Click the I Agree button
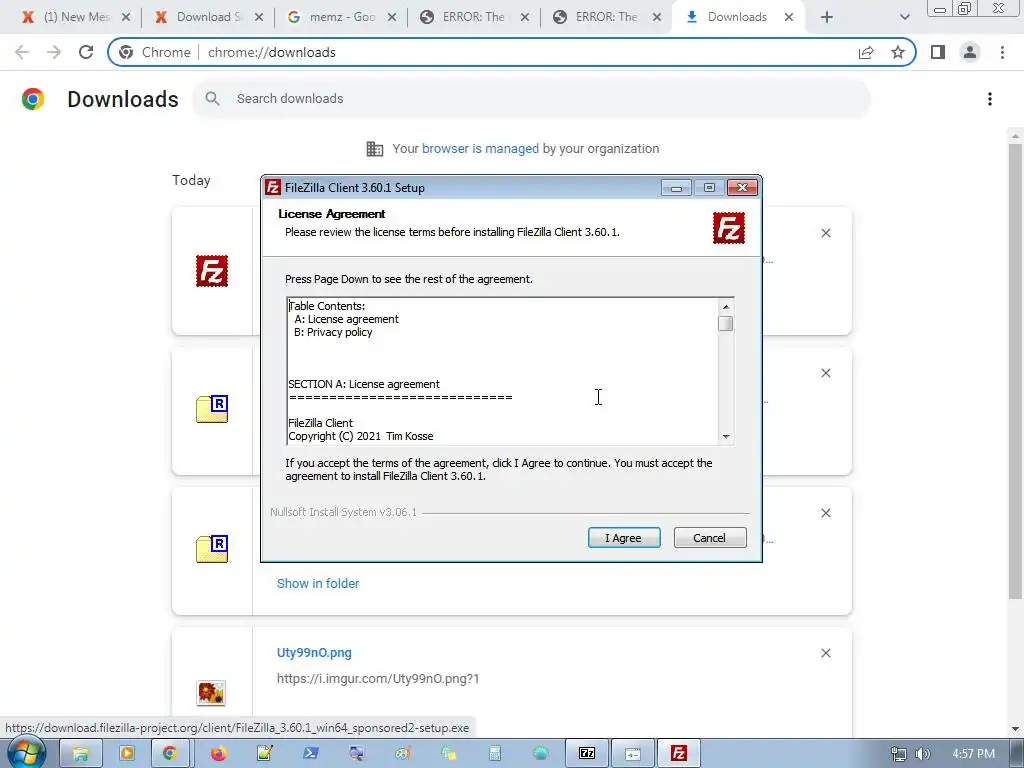Image resolution: width=1024 pixels, height=768 pixels. coord(624,537)
